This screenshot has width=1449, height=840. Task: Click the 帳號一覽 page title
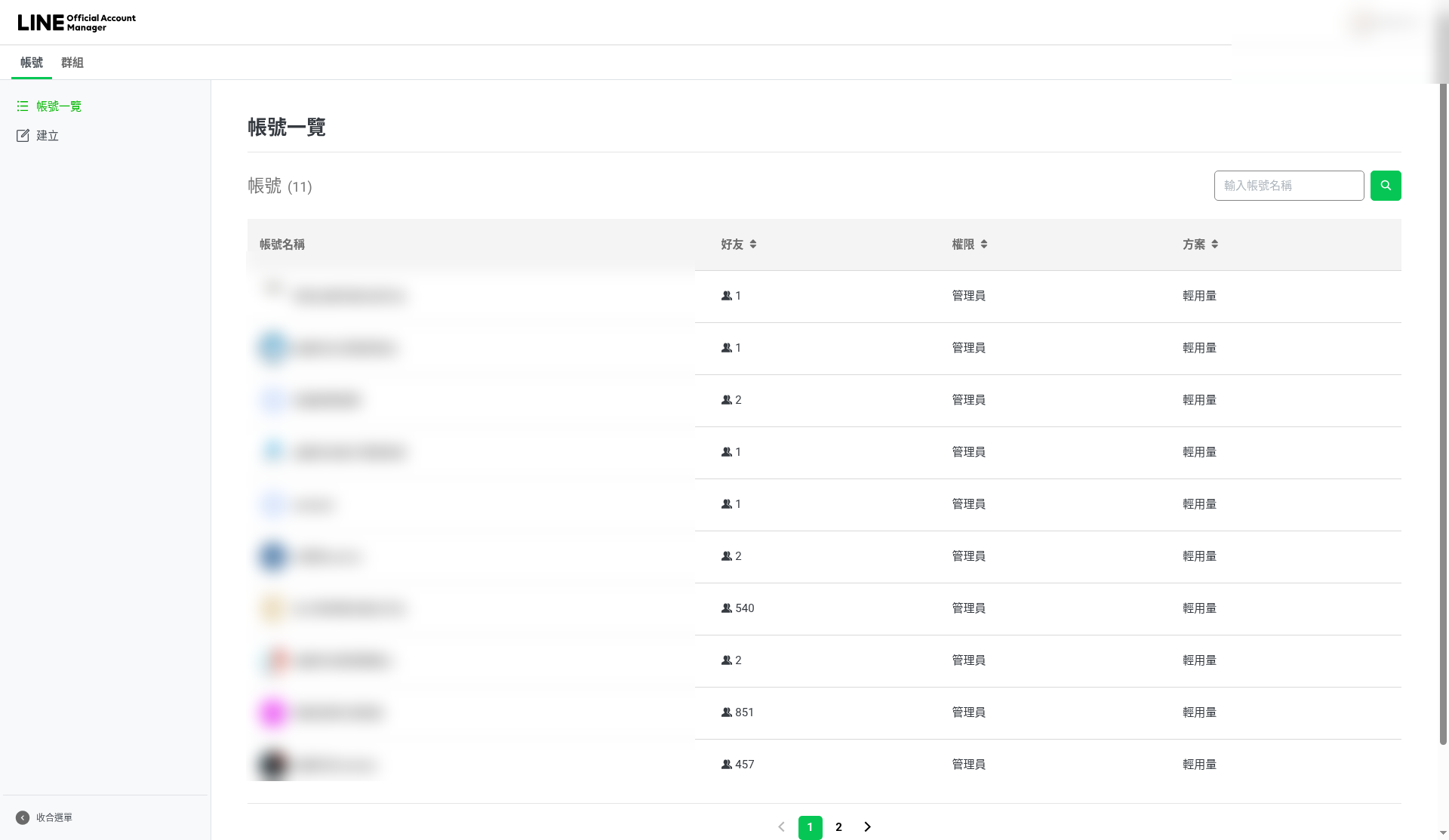[x=287, y=127]
